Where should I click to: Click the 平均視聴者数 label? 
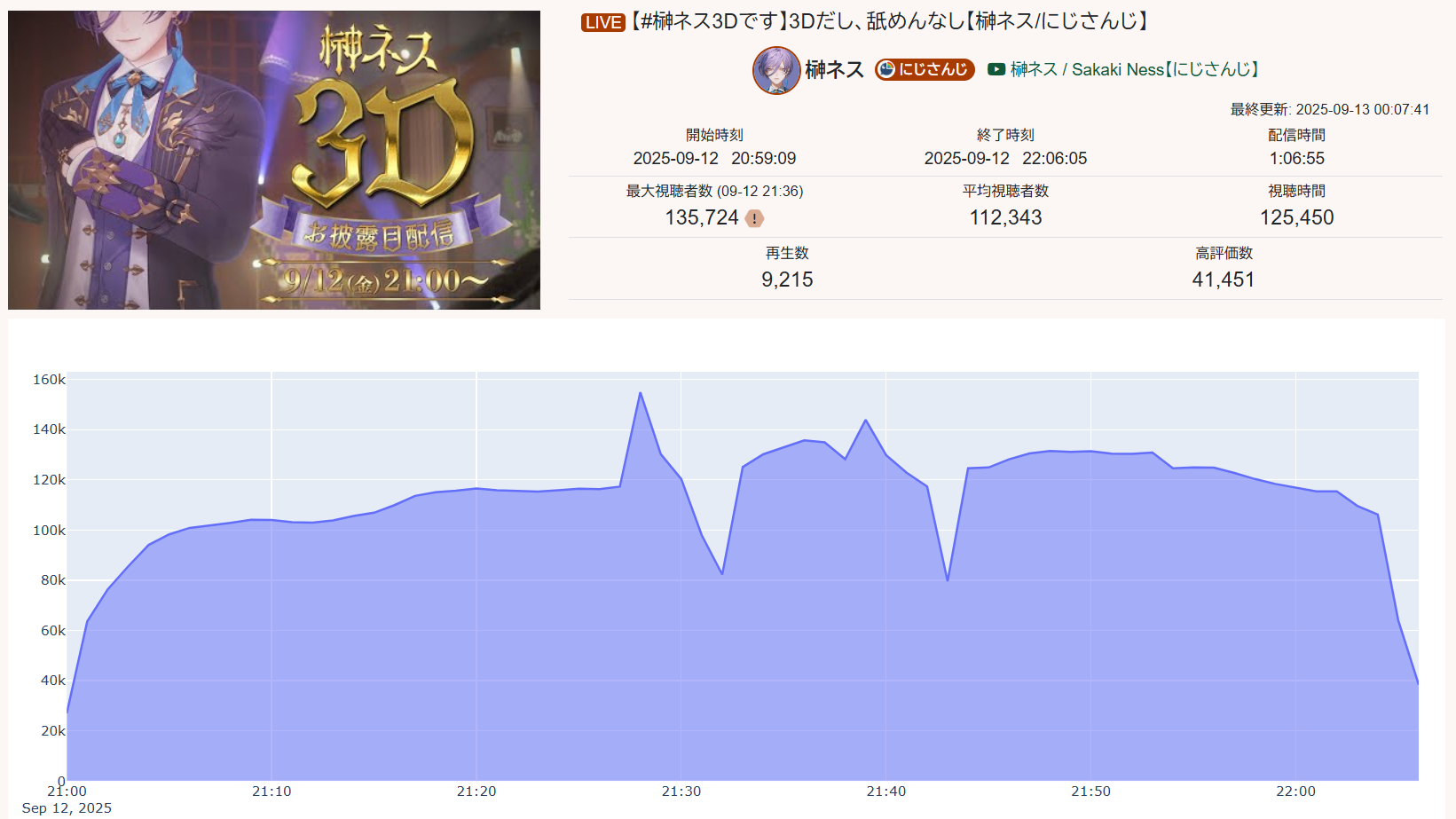pyautogui.click(x=1005, y=191)
